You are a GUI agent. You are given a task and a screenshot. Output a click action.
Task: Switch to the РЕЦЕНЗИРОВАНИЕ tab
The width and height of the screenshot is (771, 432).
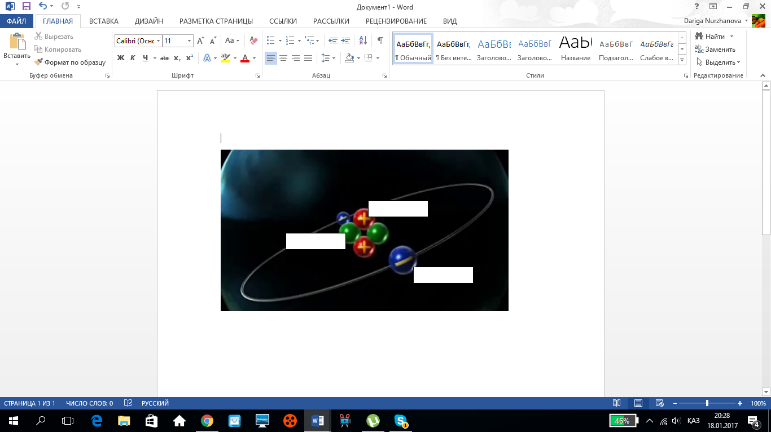396,21
